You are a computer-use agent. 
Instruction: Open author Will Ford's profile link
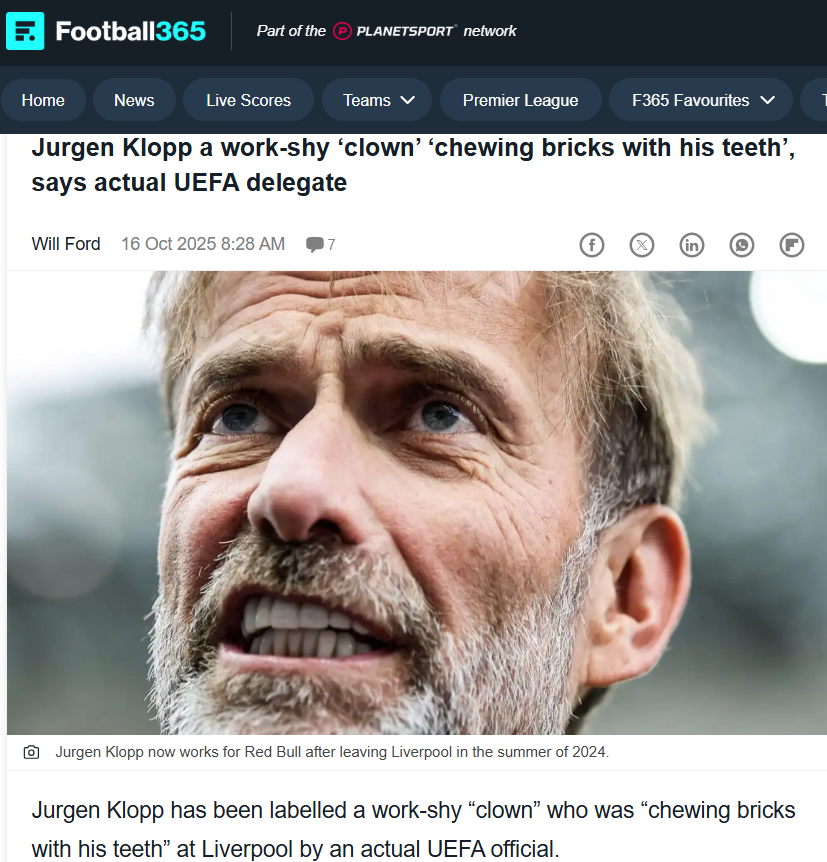click(66, 244)
